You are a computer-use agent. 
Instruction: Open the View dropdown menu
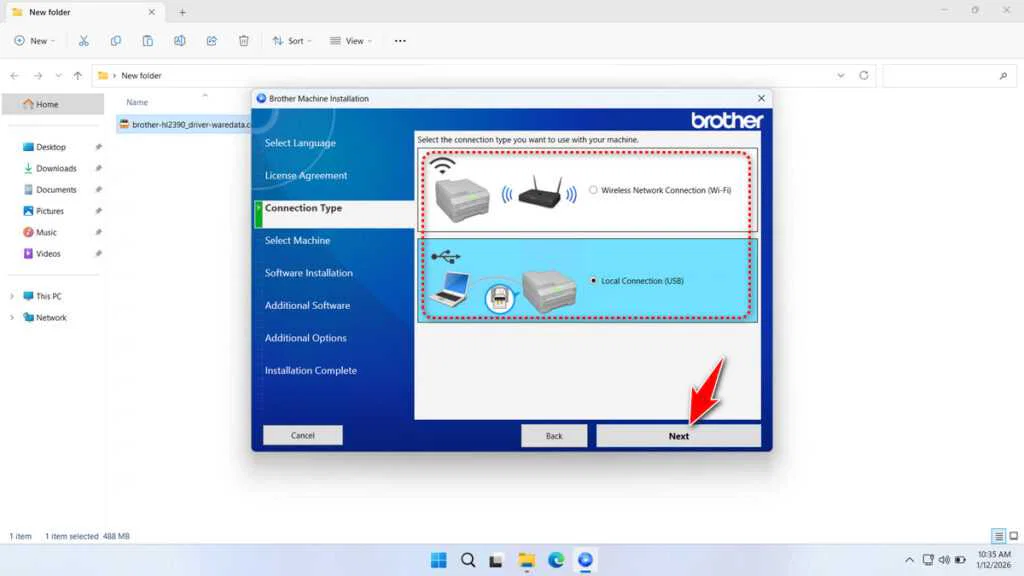(x=351, y=40)
